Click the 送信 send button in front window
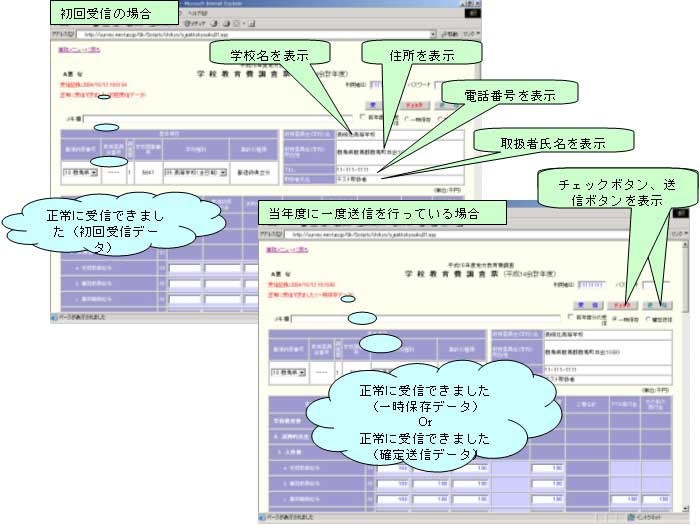This screenshot has height=525, width=700. [657, 305]
